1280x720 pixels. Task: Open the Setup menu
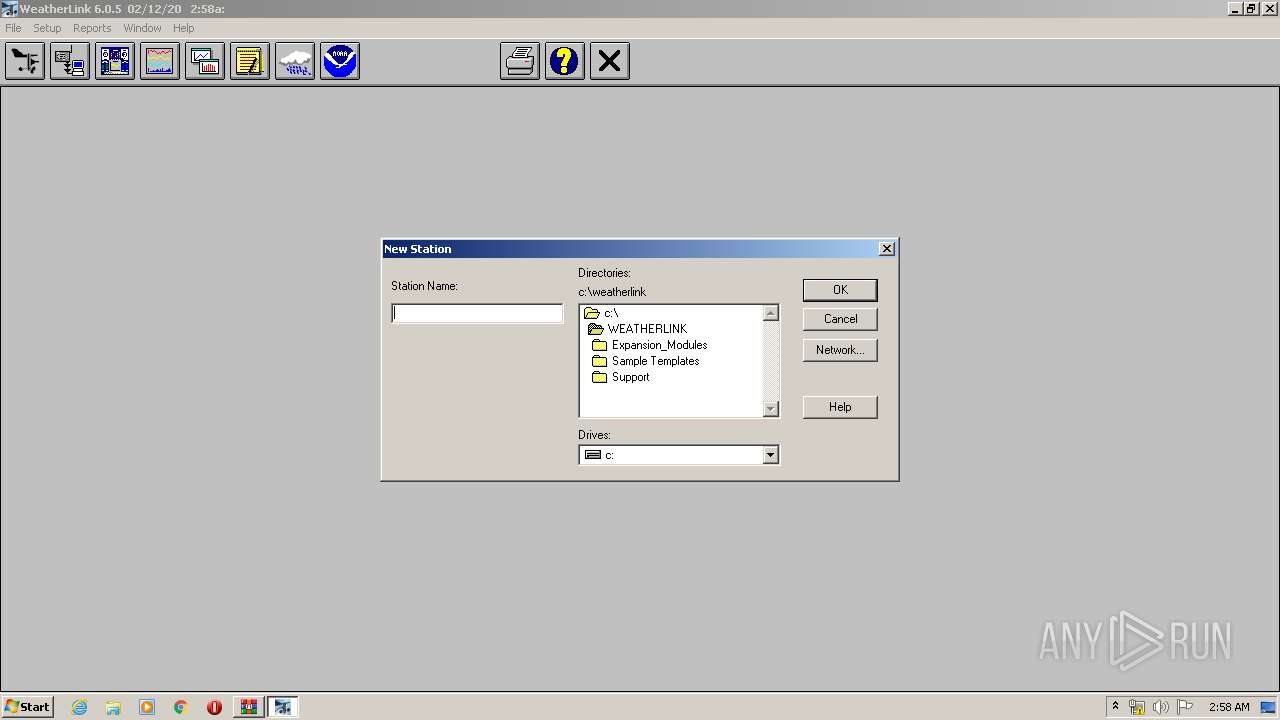pos(47,28)
